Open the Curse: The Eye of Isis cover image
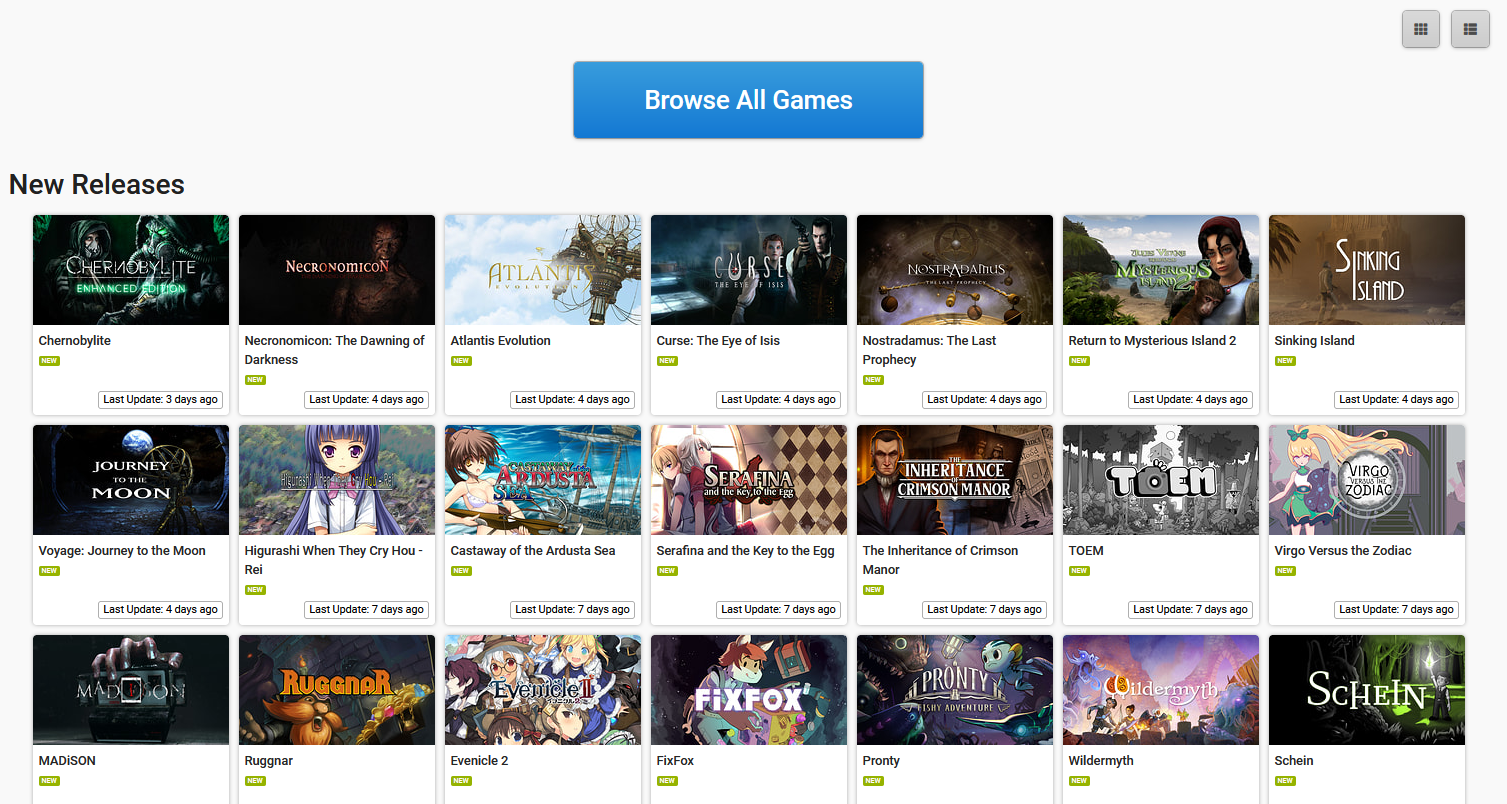 coord(749,270)
